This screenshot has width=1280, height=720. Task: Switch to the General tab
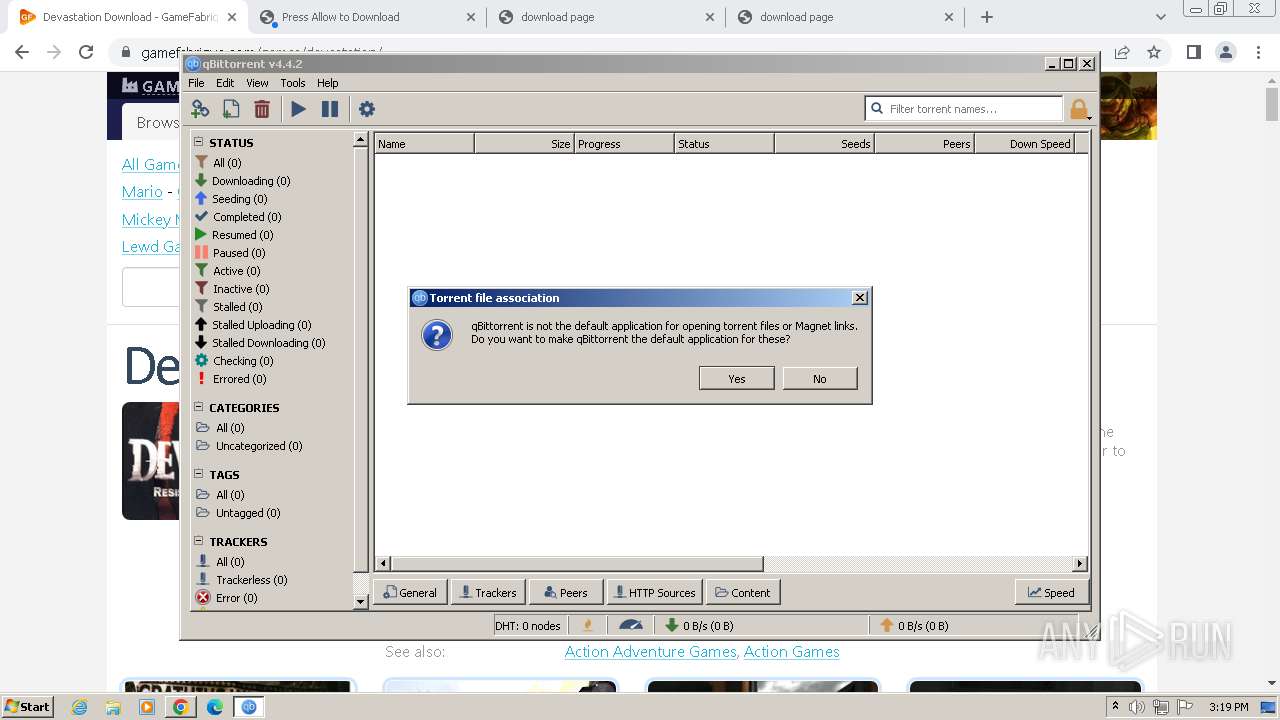click(x=410, y=592)
